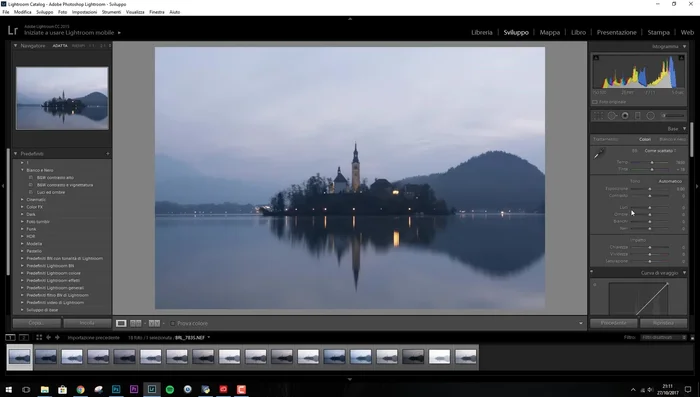Open grid view from filmstrip bar
The width and height of the screenshot is (700, 397).
point(39,338)
